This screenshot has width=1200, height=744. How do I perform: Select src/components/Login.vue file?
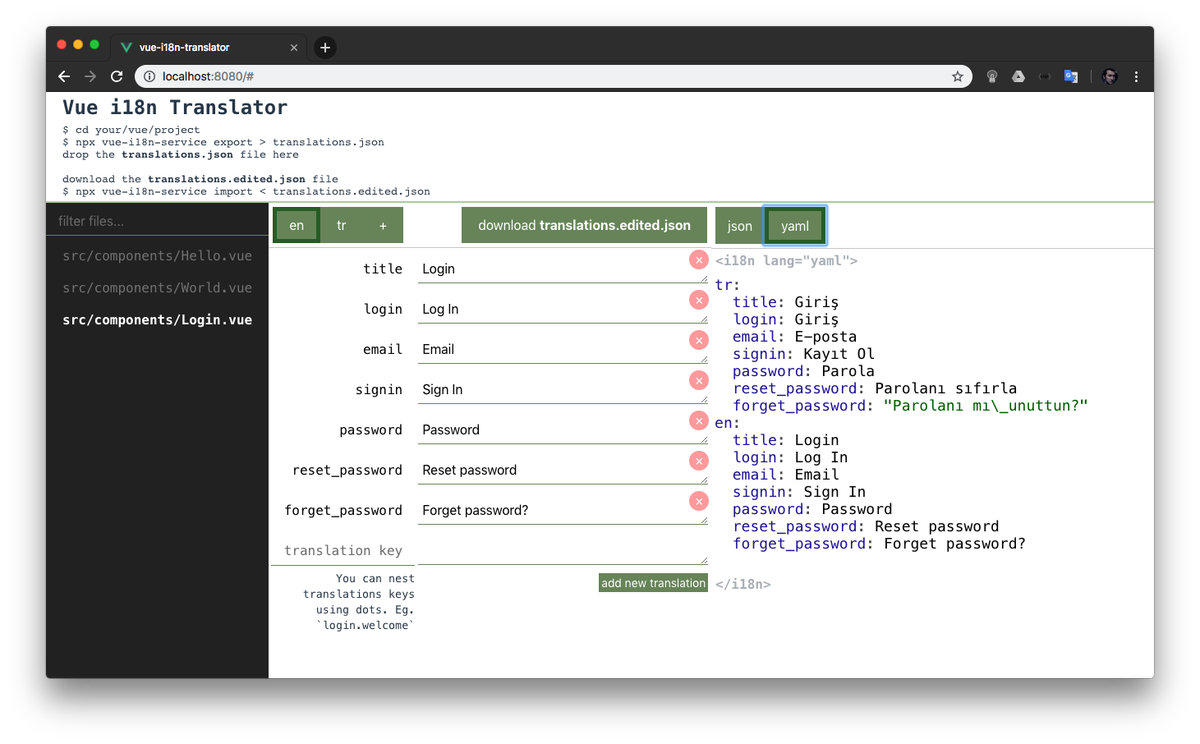[x=157, y=320]
